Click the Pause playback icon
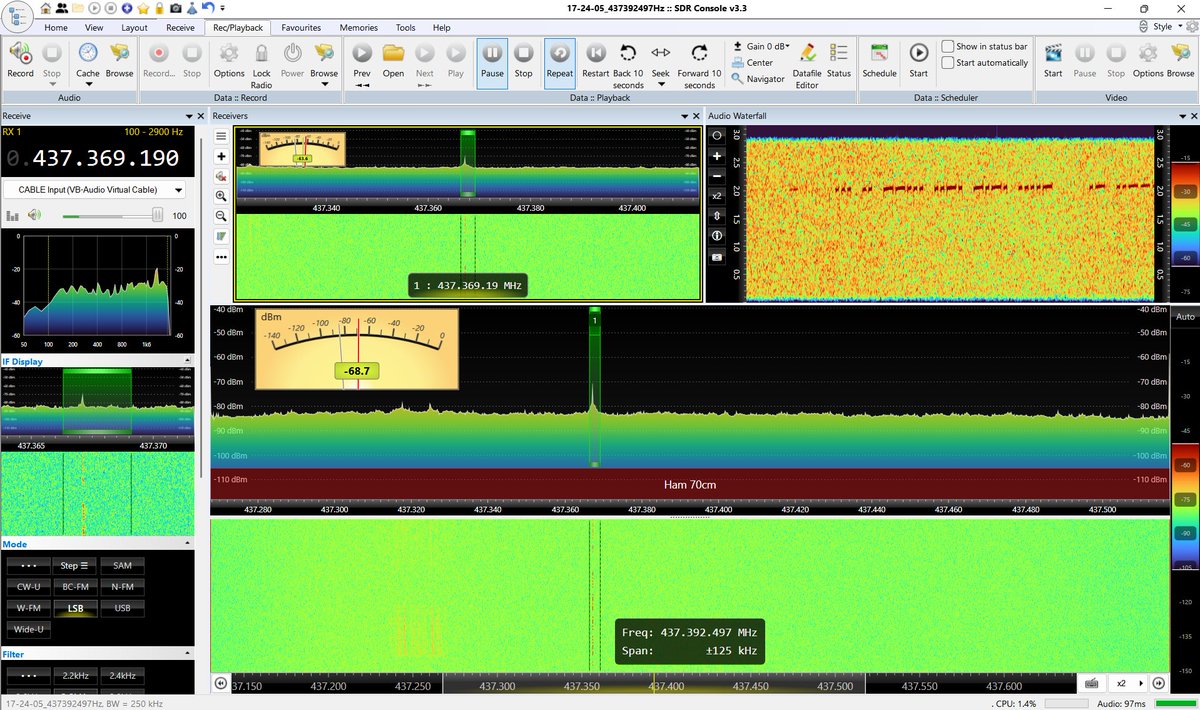This screenshot has width=1200, height=710. (x=492, y=53)
